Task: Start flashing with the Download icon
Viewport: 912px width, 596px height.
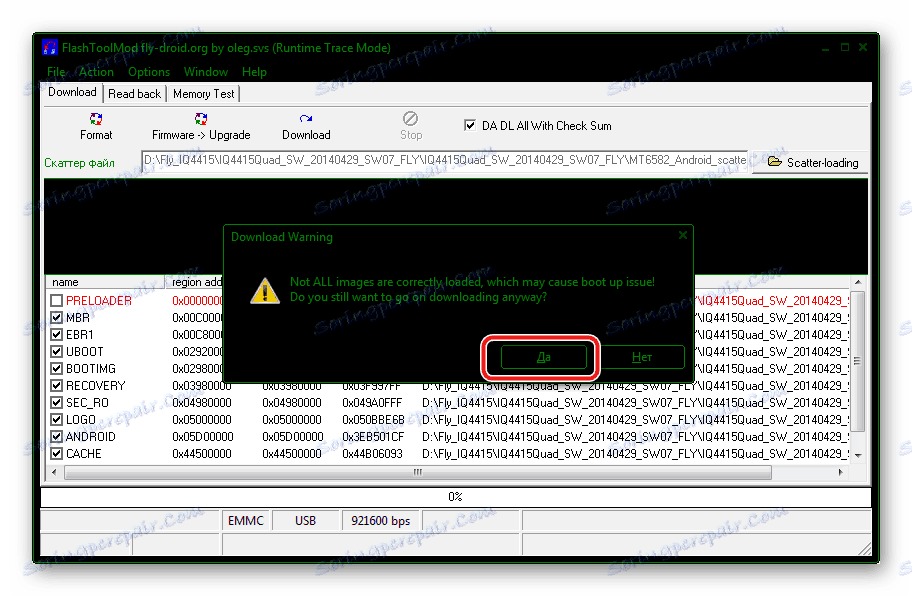Action: pos(306,119)
